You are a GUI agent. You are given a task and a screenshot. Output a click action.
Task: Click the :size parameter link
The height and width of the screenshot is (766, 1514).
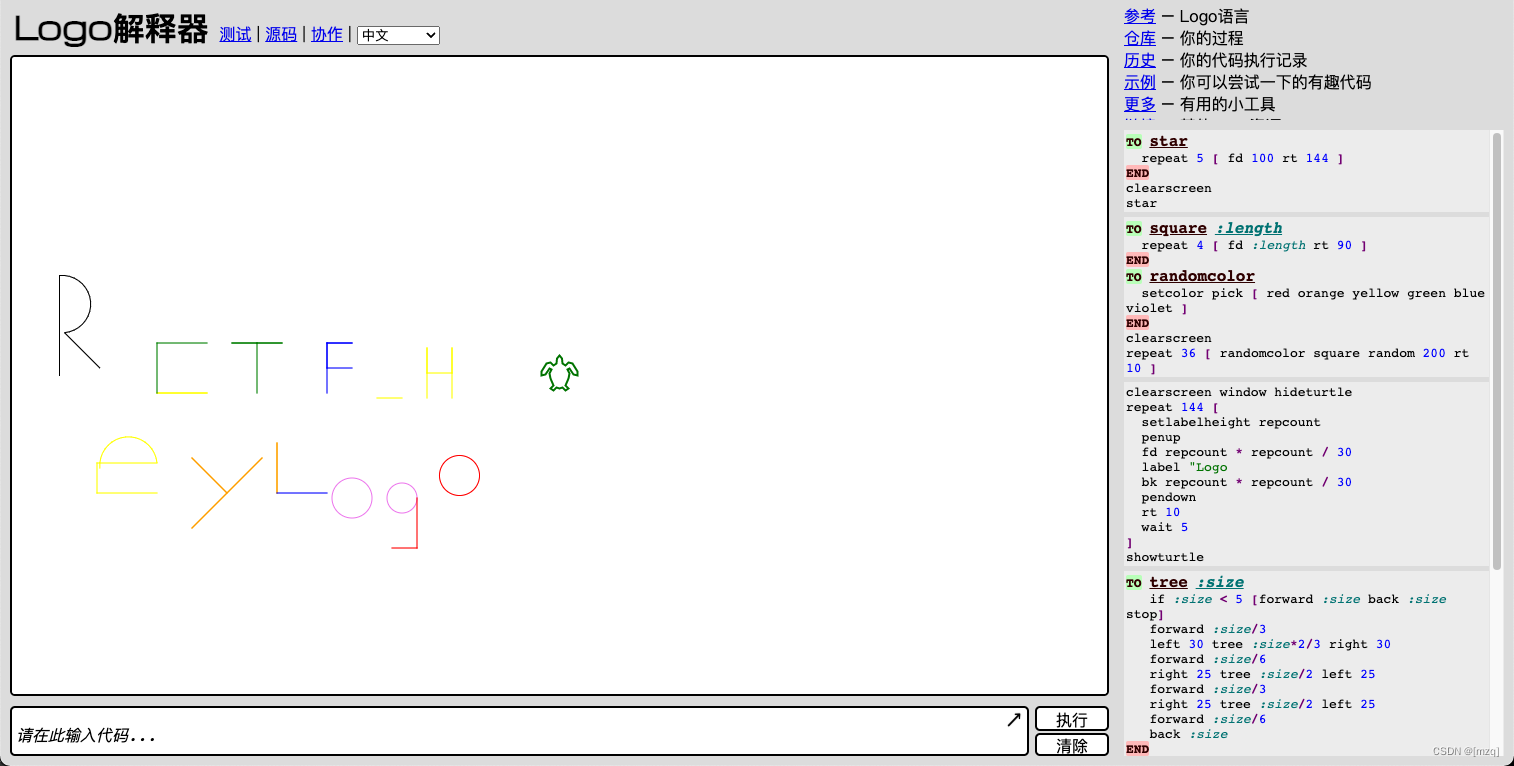pos(1220,581)
